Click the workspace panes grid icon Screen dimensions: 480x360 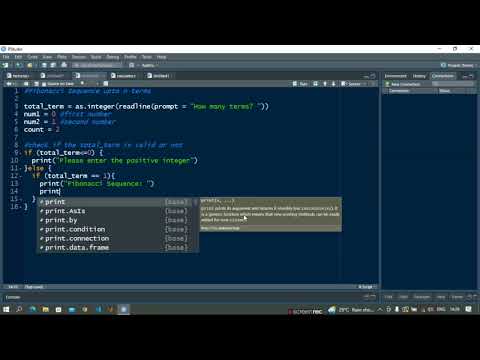pyautogui.click(x=132, y=65)
